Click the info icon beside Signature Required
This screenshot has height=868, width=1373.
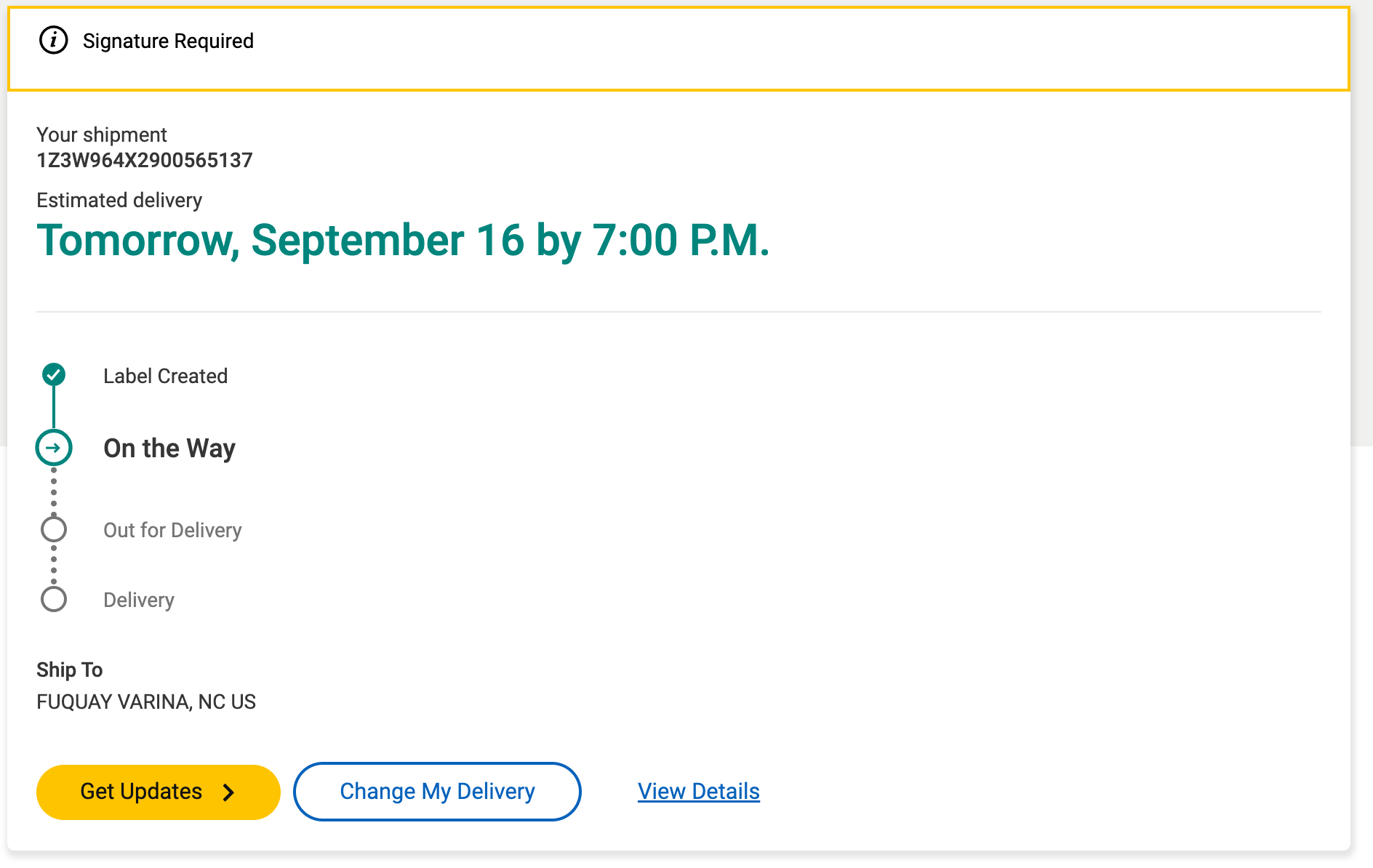click(x=53, y=40)
